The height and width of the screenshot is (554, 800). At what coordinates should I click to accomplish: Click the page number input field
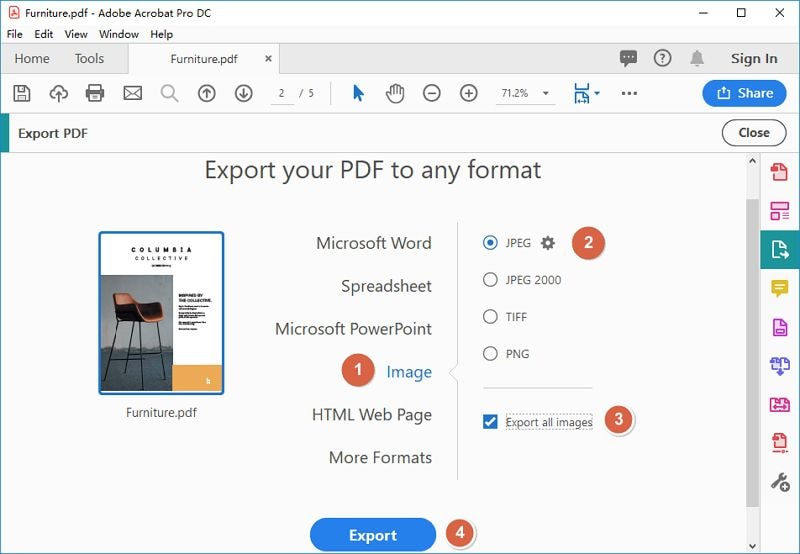[x=282, y=93]
